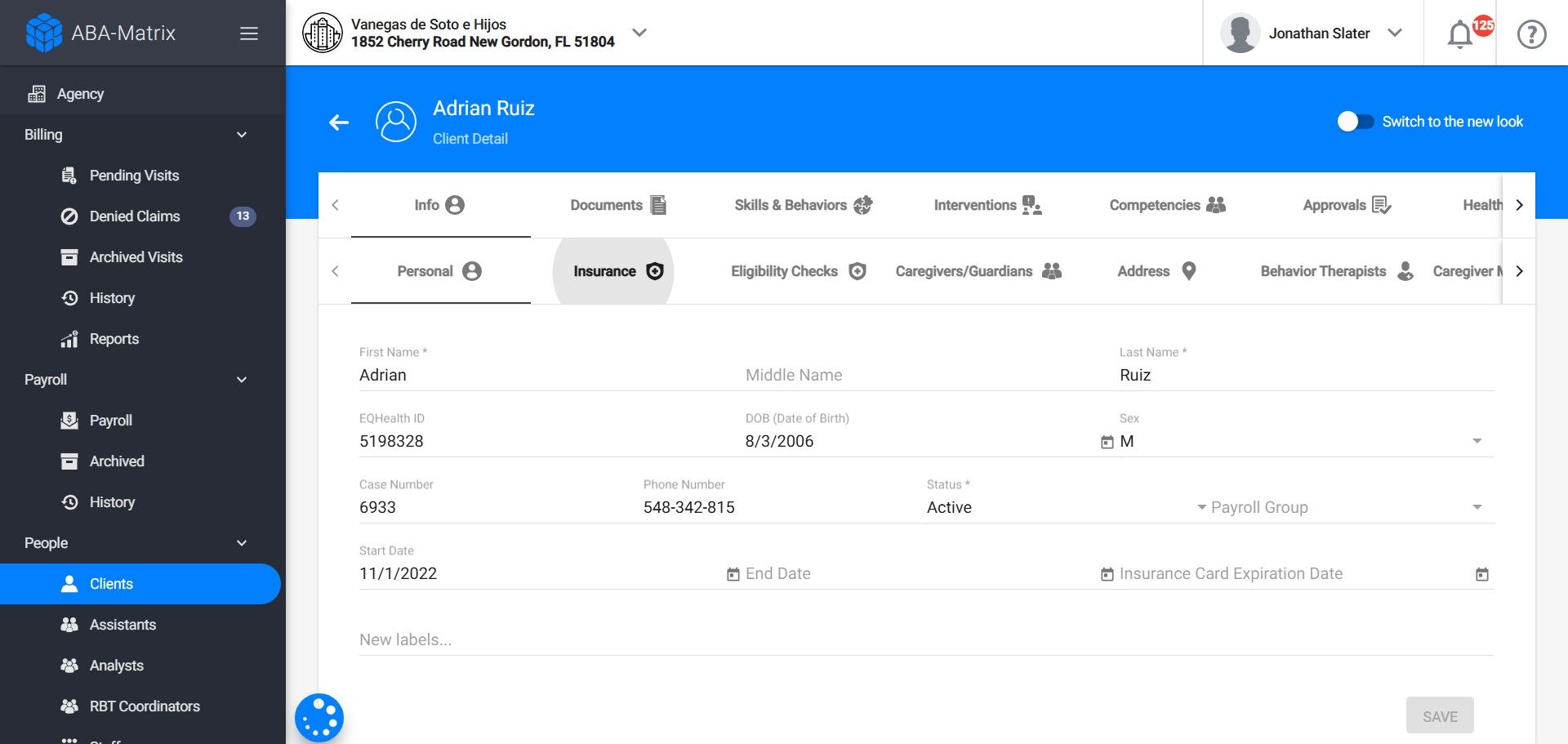Collapse the Billing sidebar section
Screen dimensions: 1568x744
coord(242,135)
